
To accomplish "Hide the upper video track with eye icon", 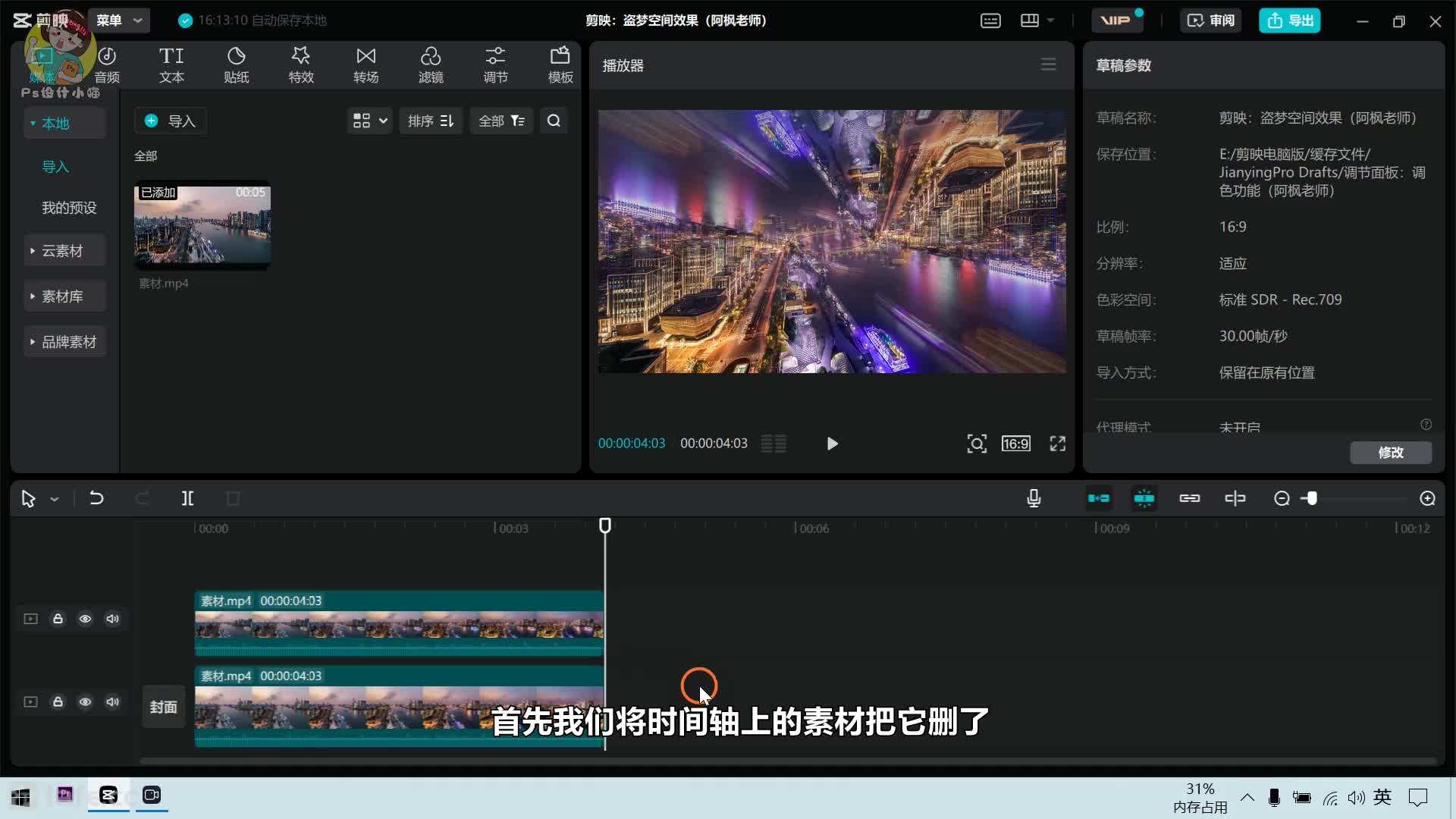I will pyautogui.click(x=85, y=619).
